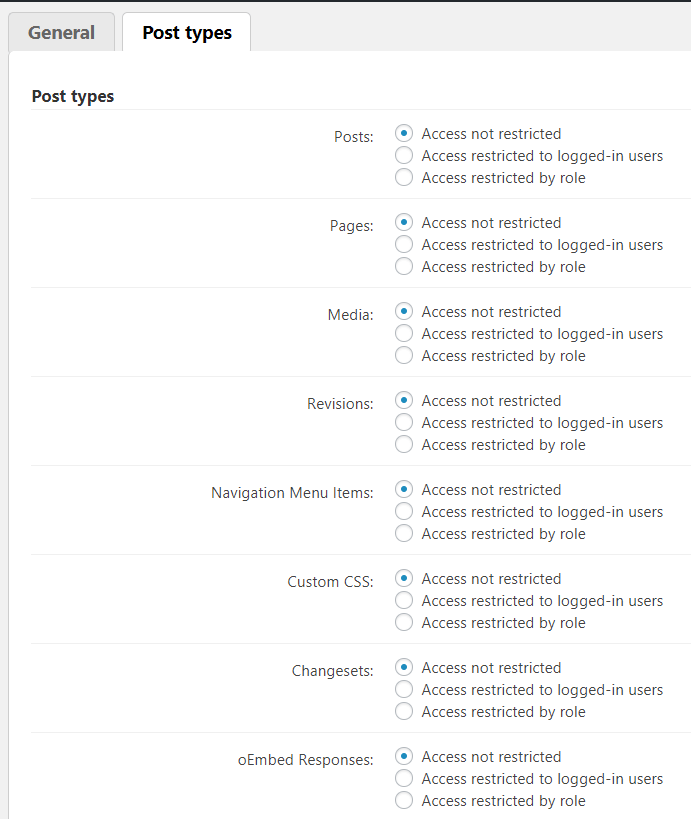Restrict Media access by role

pos(404,355)
